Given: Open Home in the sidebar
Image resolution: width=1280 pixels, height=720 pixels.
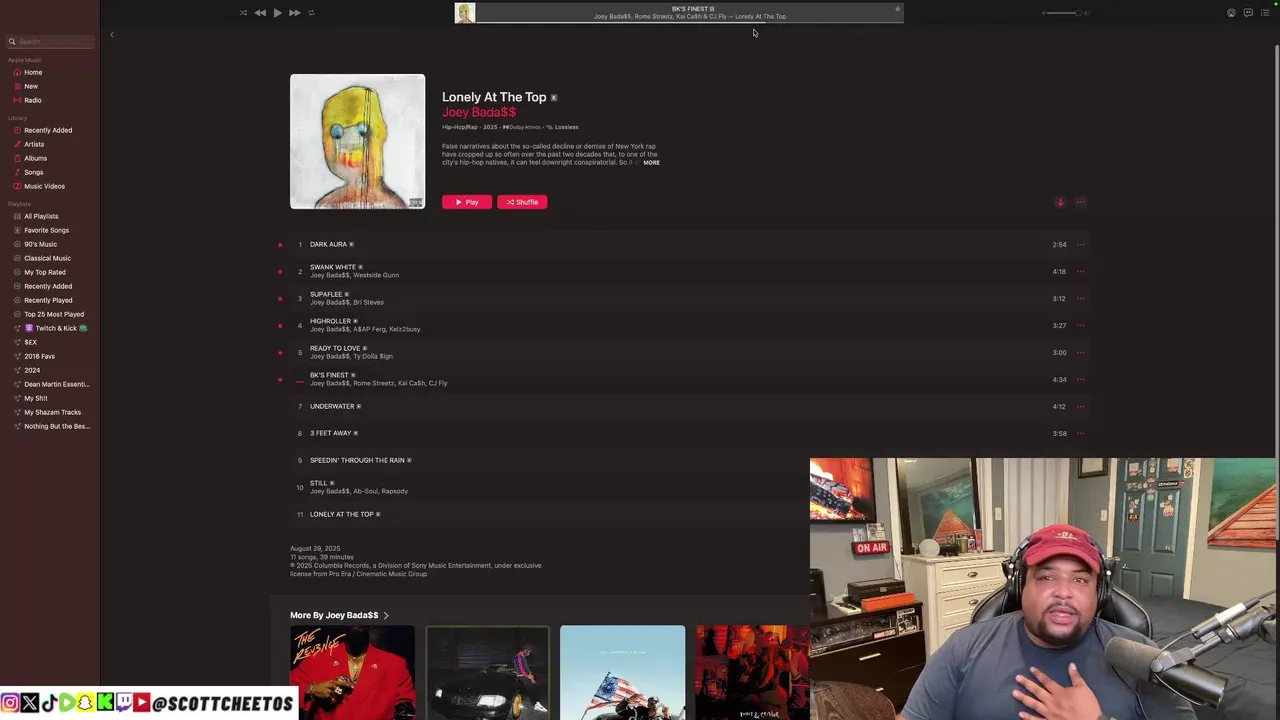Looking at the screenshot, I should pos(33,72).
